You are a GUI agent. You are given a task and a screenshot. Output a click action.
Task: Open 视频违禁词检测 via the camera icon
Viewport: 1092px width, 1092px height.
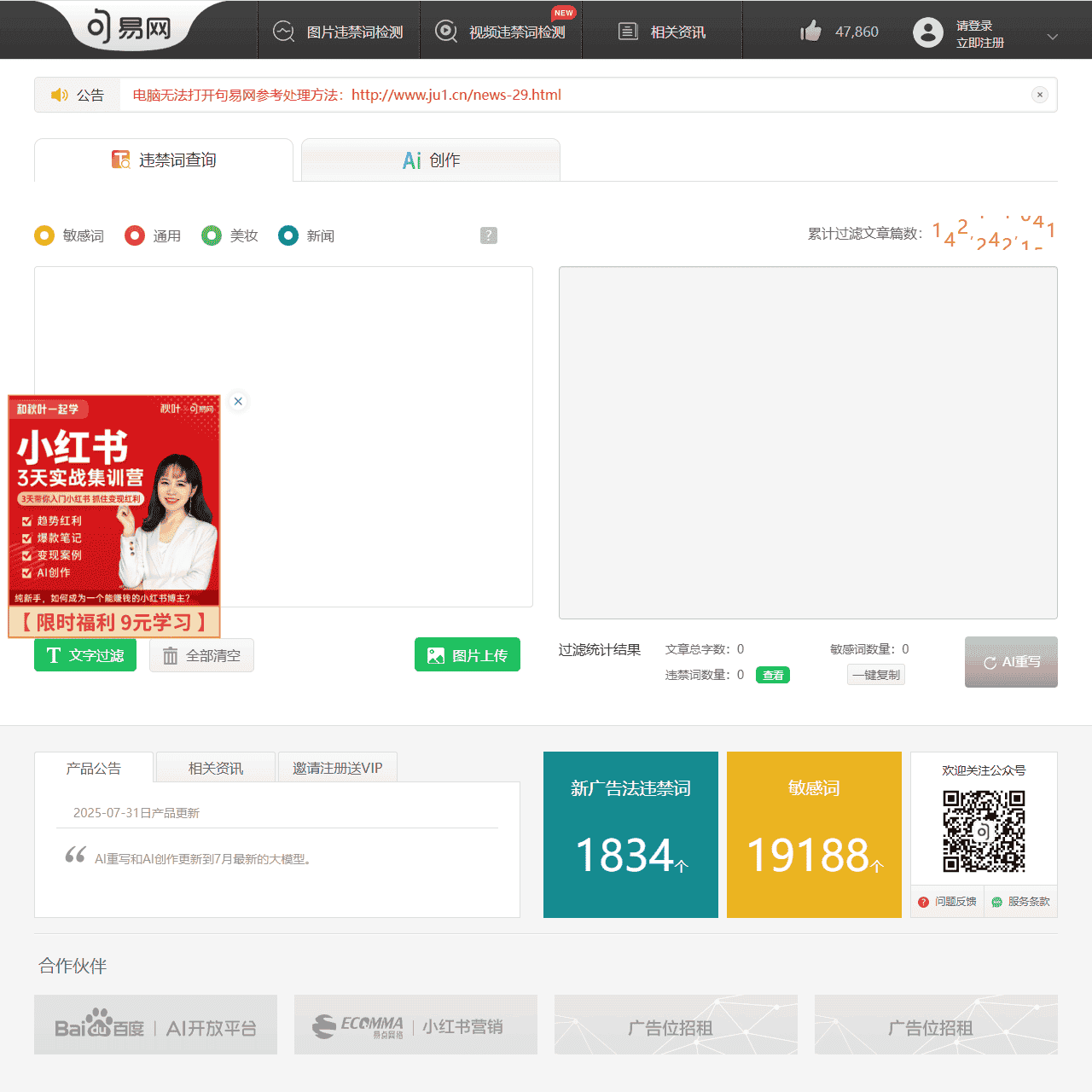point(445,31)
